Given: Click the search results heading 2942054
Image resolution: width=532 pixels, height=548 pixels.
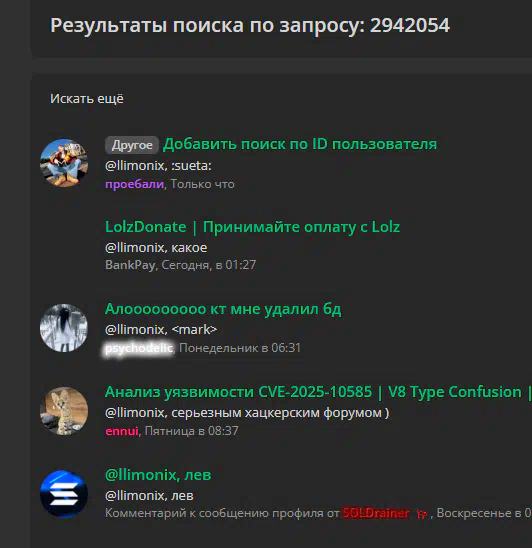Looking at the screenshot, I should 250,26.
